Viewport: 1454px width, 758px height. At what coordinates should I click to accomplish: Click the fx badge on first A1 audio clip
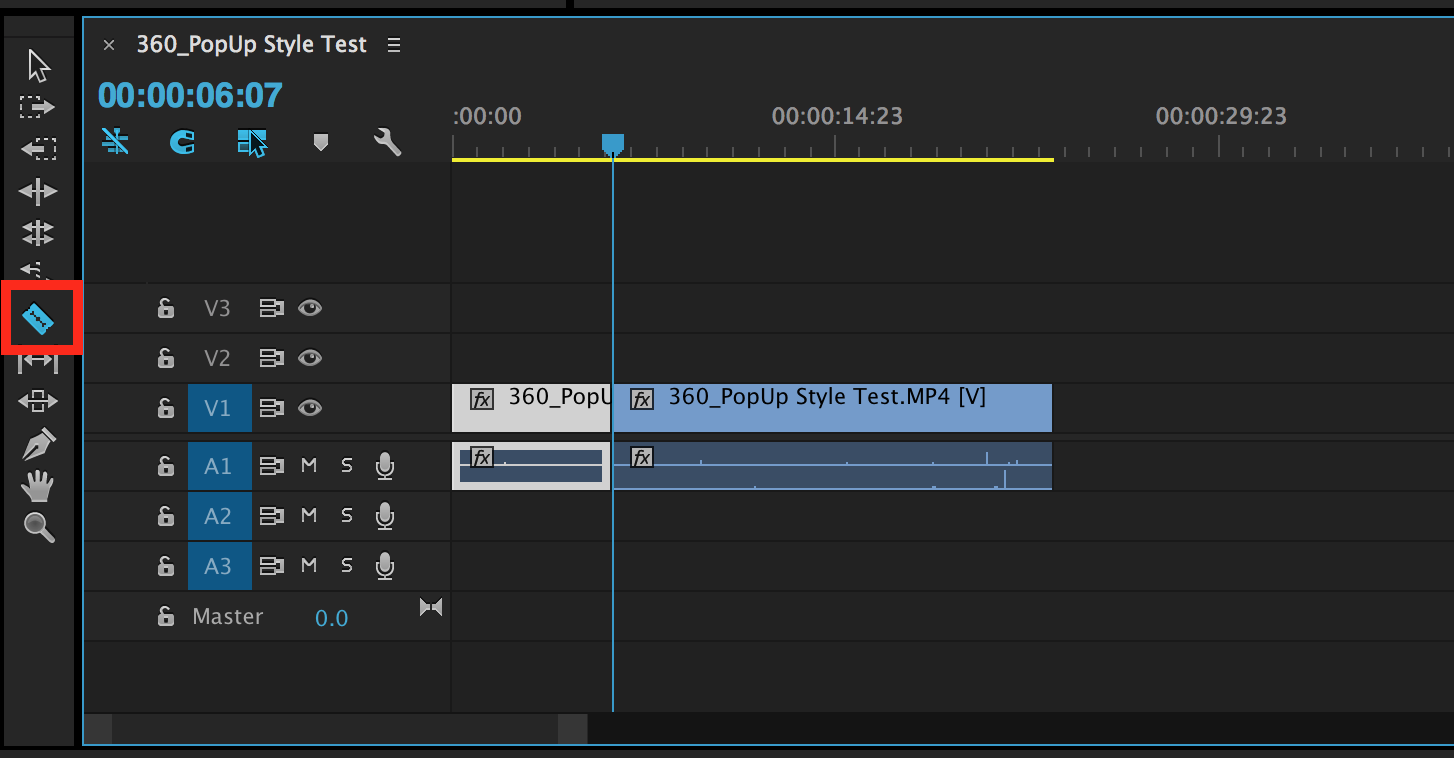click(x=482, y=458)
